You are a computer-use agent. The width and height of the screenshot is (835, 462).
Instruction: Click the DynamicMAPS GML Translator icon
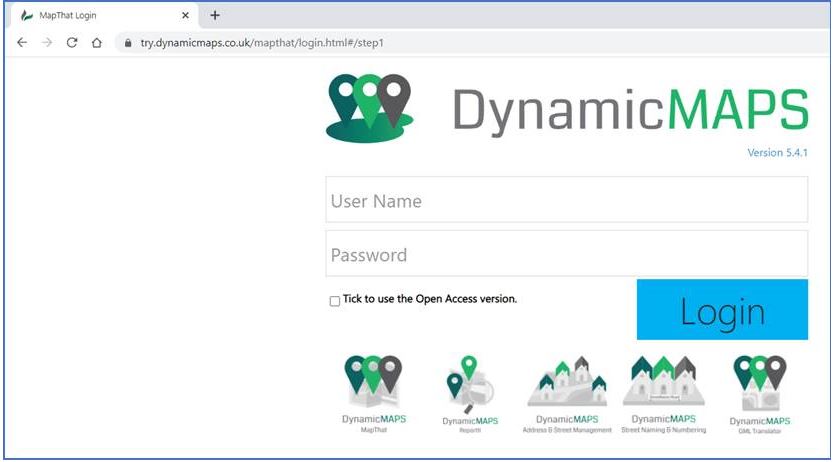click(x=759, y=394)
